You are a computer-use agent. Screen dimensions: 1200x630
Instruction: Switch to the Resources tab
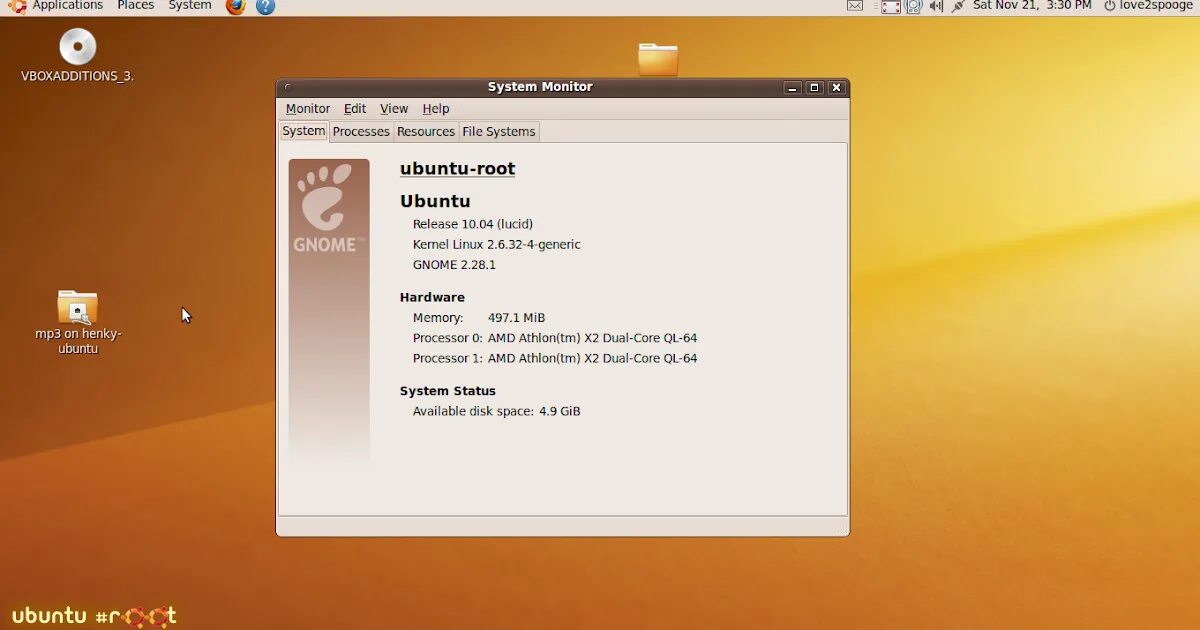(x=426, y=132)
